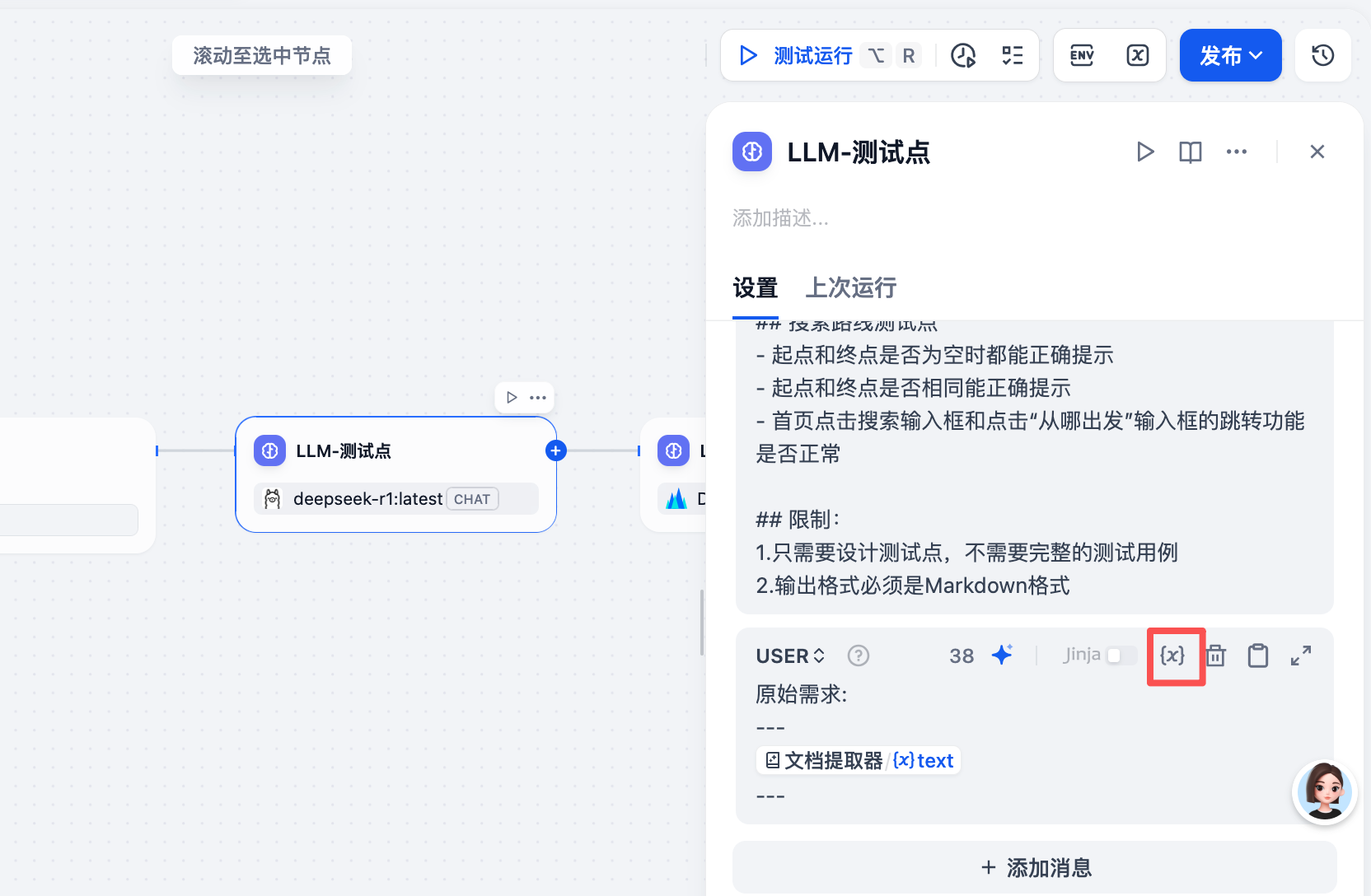Copy the USER prompt with clipboard icon
The height and width of the screenshot is (896, 1371).
[x=1258, y=656]
